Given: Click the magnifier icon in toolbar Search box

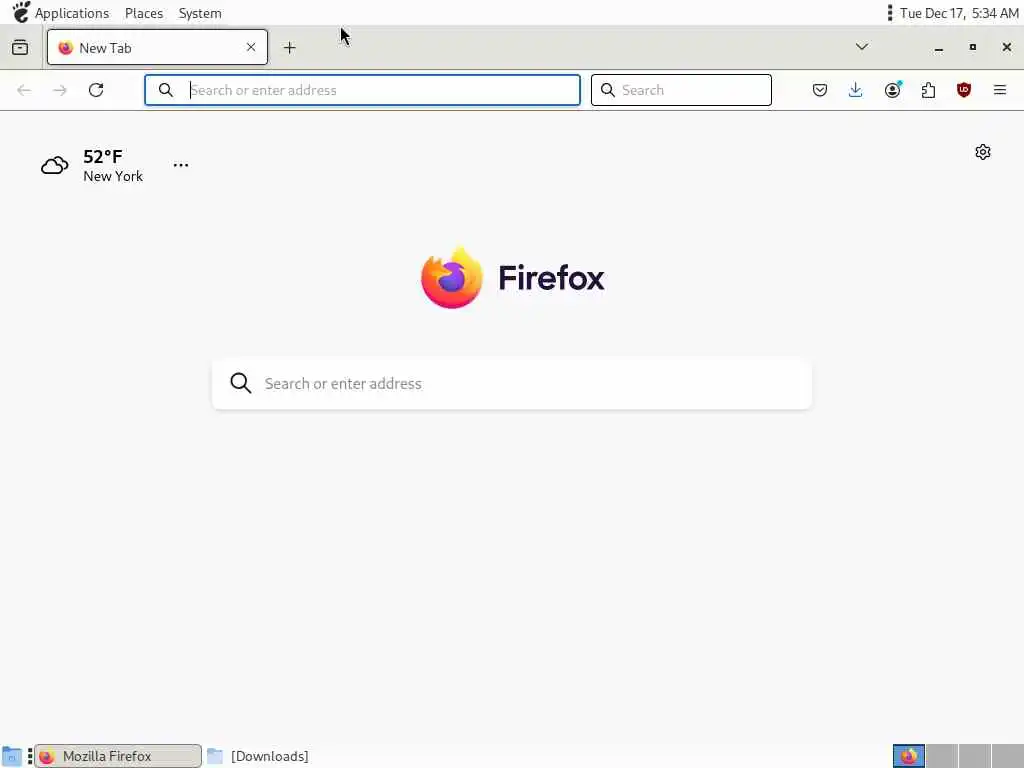Looking at the screenshot, I should point(607,90).
